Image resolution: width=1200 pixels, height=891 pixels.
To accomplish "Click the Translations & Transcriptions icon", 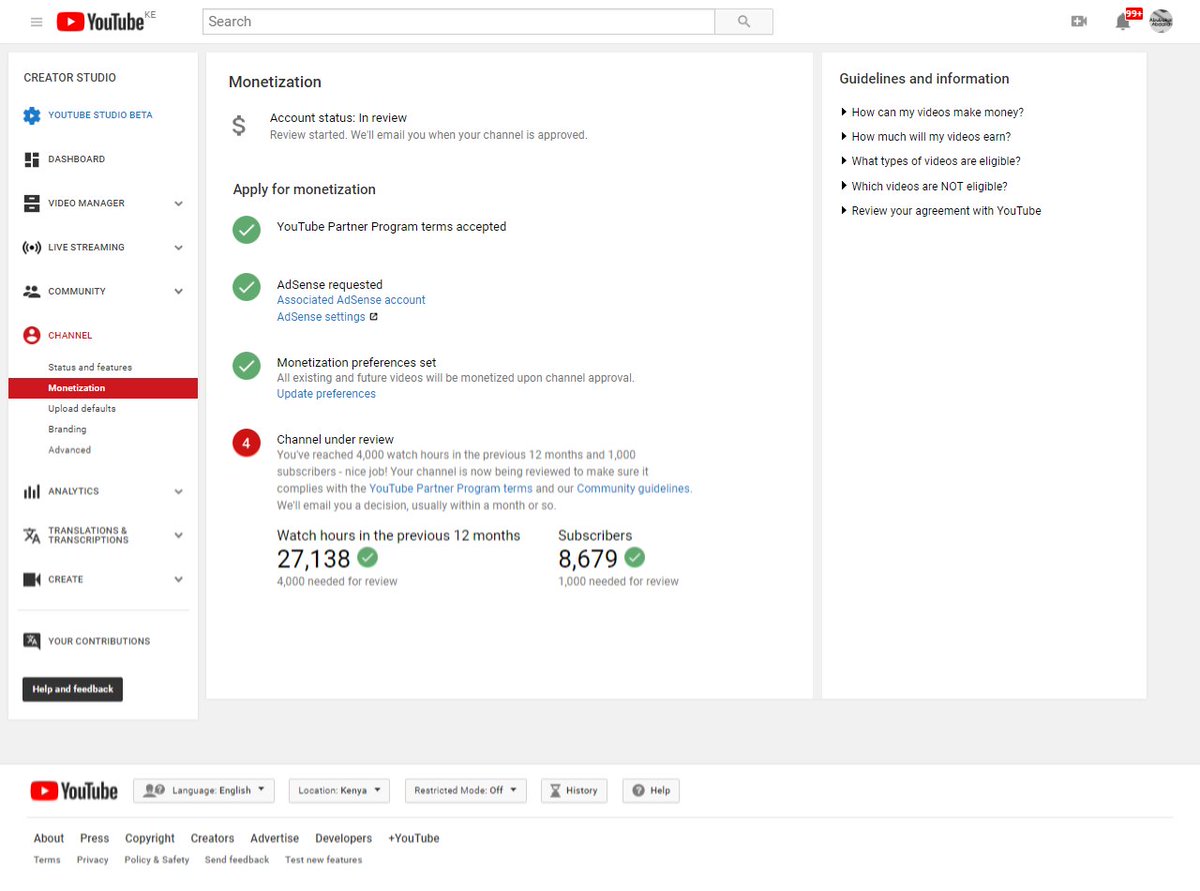I will click(x=32, y=535).
